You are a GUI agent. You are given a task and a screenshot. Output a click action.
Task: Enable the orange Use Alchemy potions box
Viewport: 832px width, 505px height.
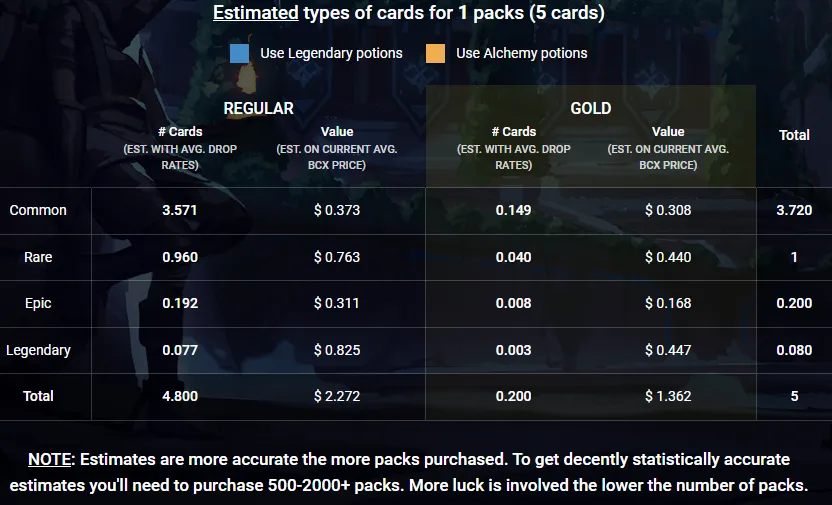435,53
